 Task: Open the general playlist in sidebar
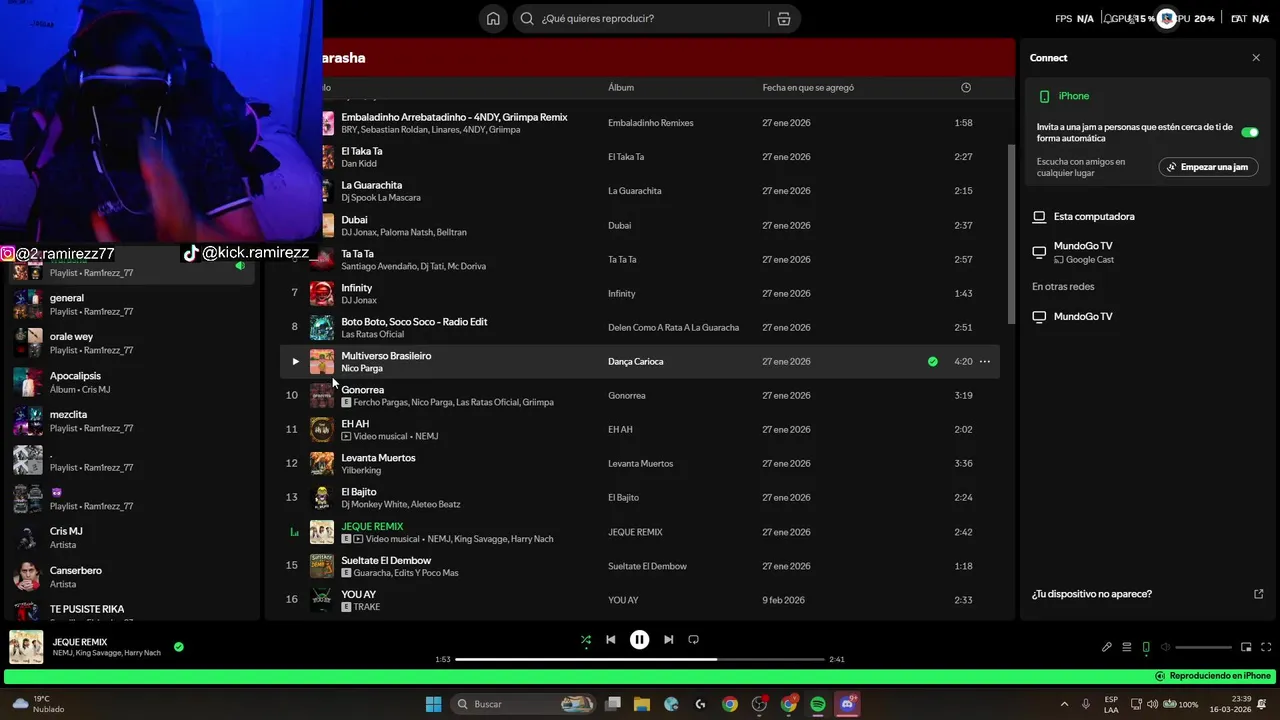tap(132, 304)
